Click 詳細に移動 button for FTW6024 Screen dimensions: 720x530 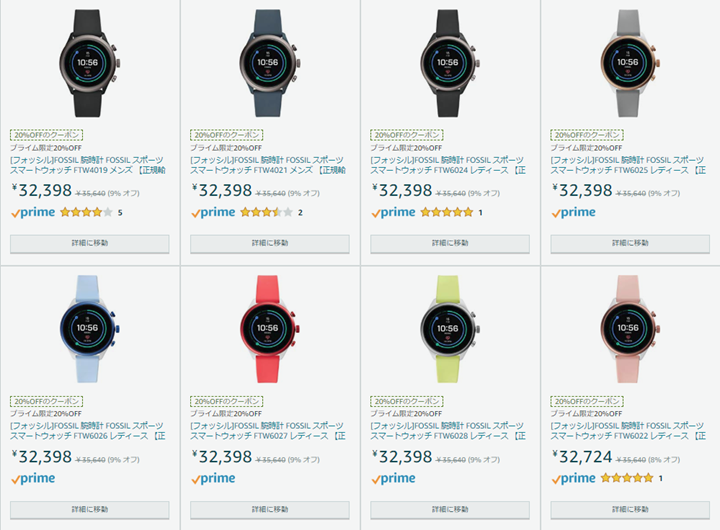coord(450,243)
